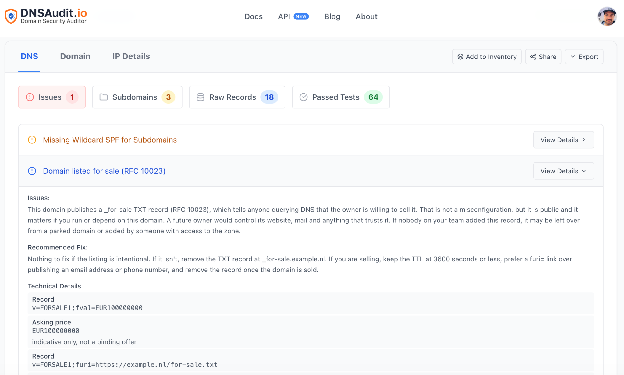Switch to the Domain tab
This screenshot has height=375, width=624.
(x=75, y=56)
